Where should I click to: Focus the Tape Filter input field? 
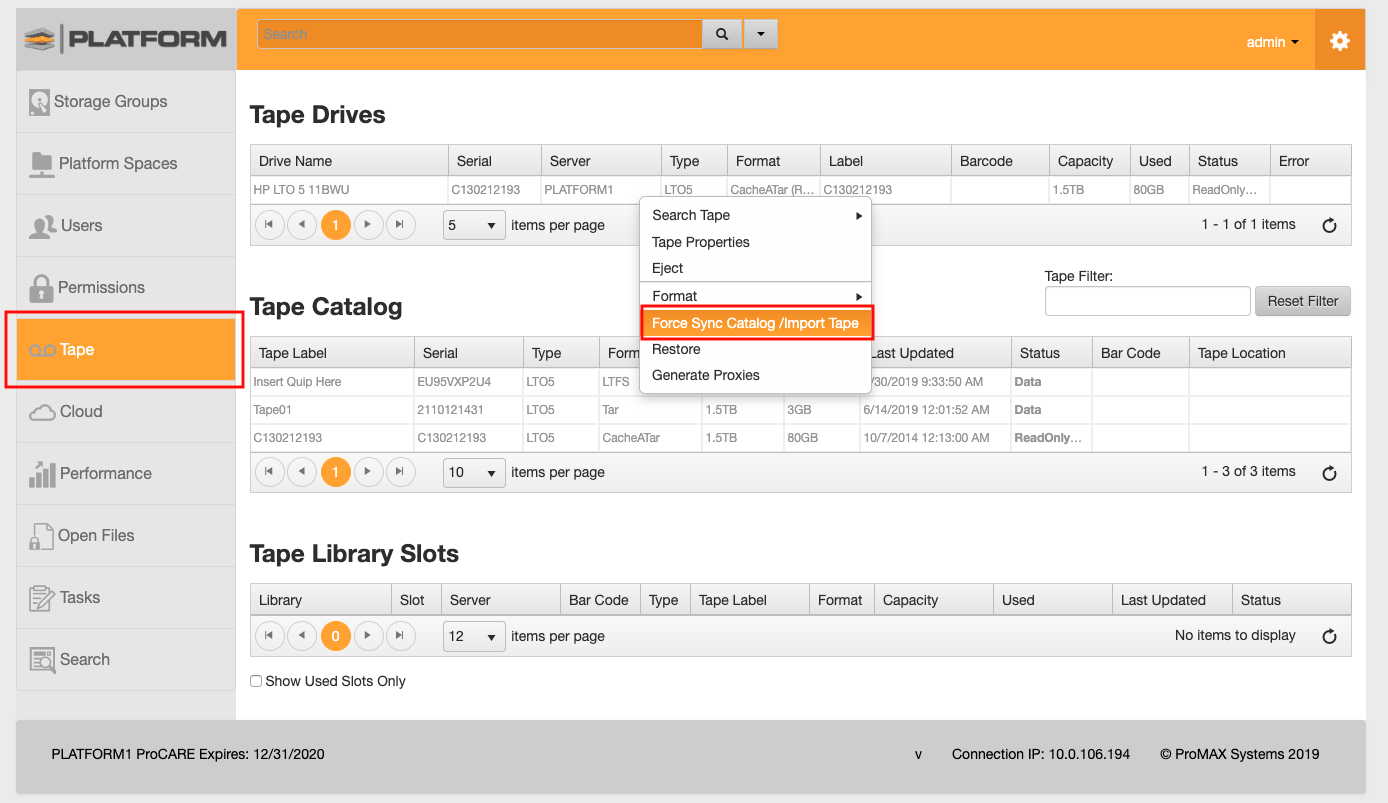coord(1148,301)
